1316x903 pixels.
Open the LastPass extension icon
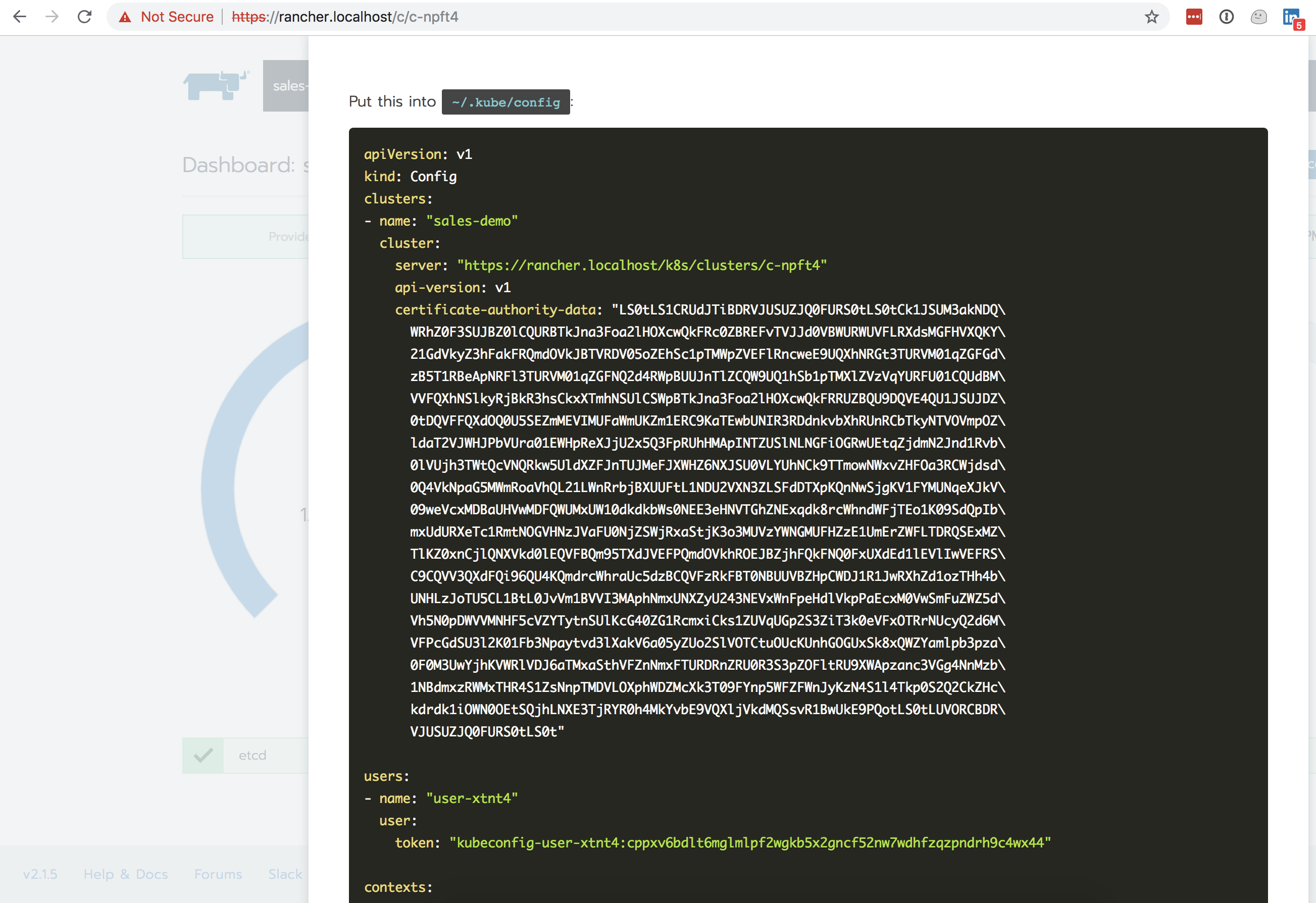coord(1194,17)
